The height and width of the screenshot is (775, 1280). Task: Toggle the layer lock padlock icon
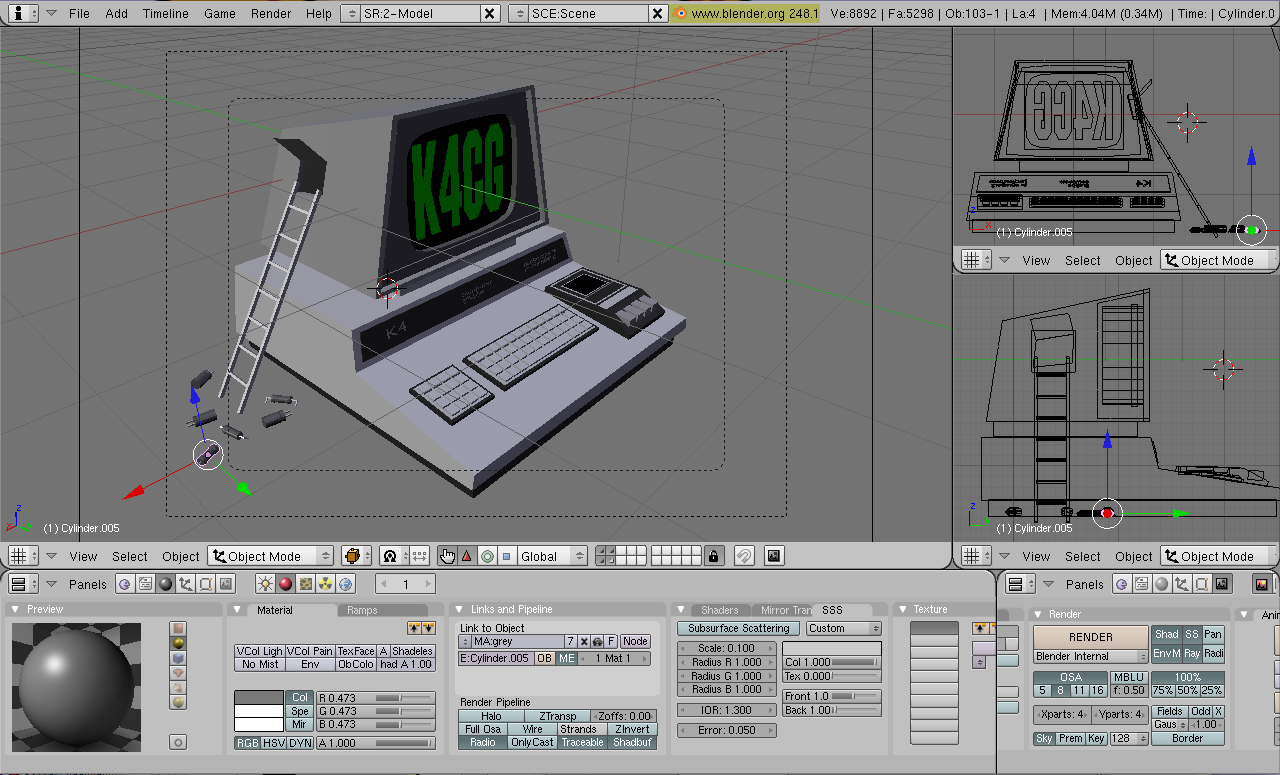pyautogui.click(x=713, y=556)
